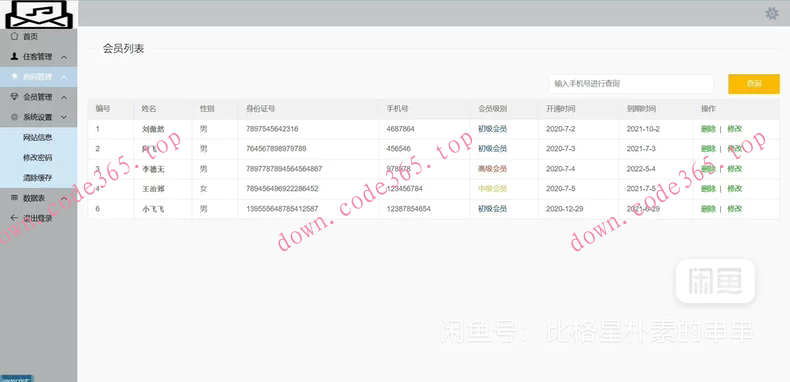Click ID number 139555648785412587

(x=282, y=209)
